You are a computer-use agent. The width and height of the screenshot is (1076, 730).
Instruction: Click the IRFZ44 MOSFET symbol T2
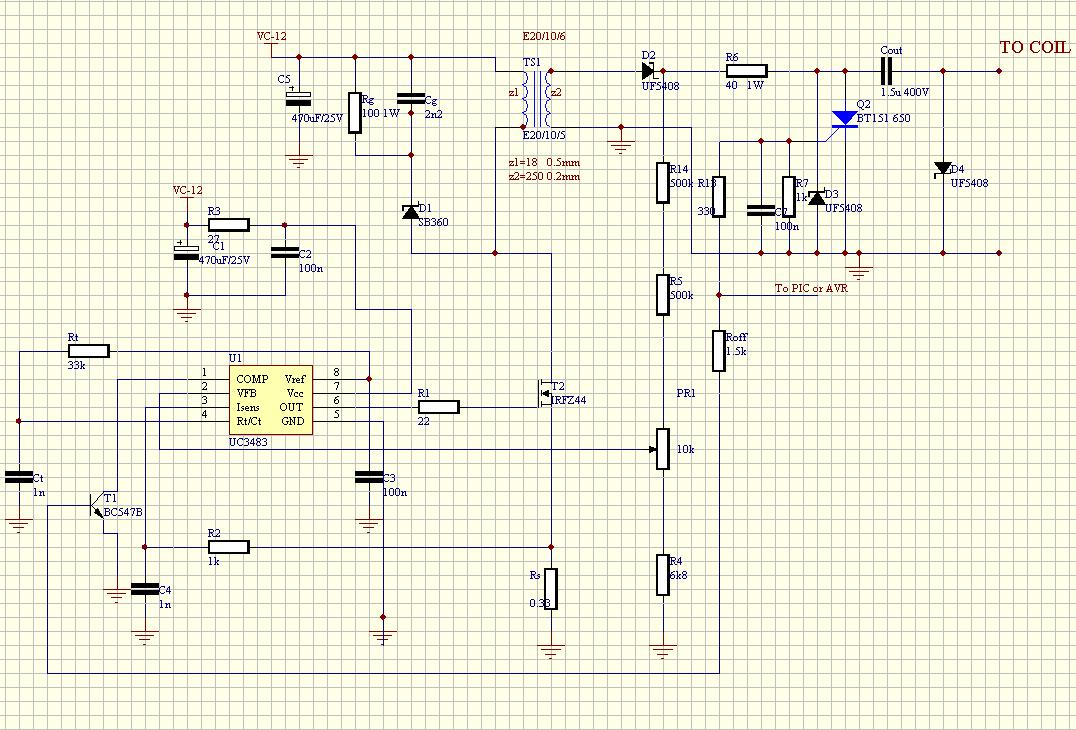(x=545, y=394)
